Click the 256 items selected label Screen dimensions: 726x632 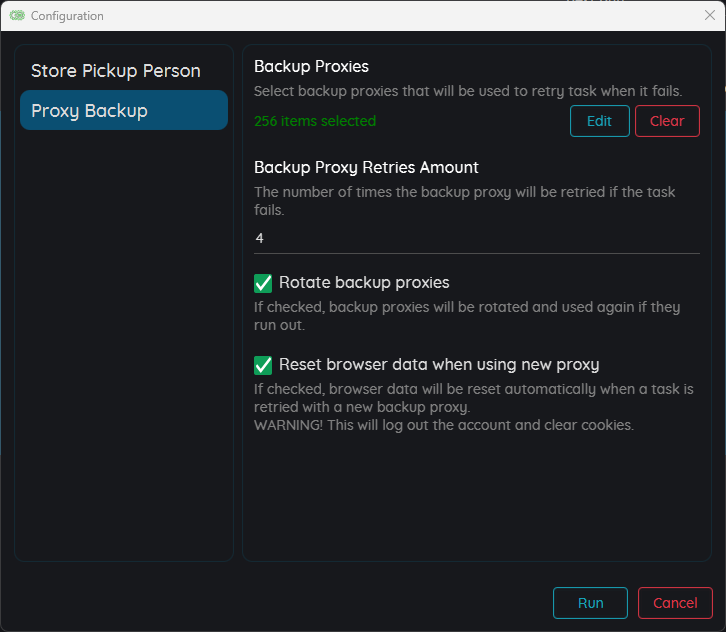315,121
